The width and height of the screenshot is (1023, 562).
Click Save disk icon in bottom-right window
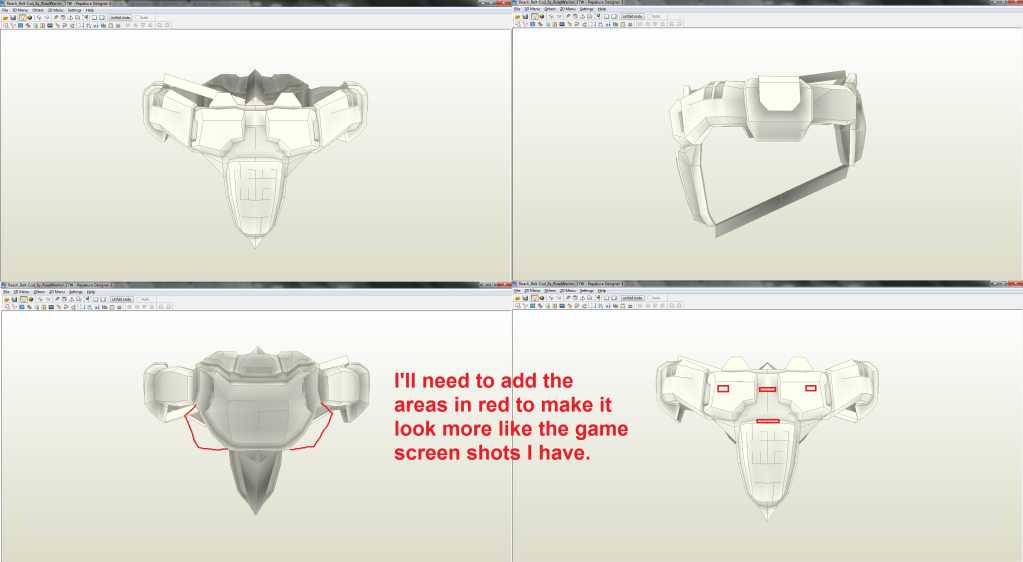point(525,298)
